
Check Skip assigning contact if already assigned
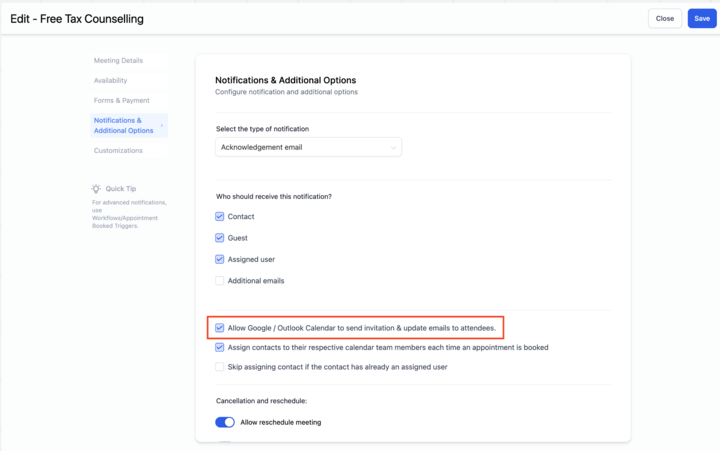point(219,367)
